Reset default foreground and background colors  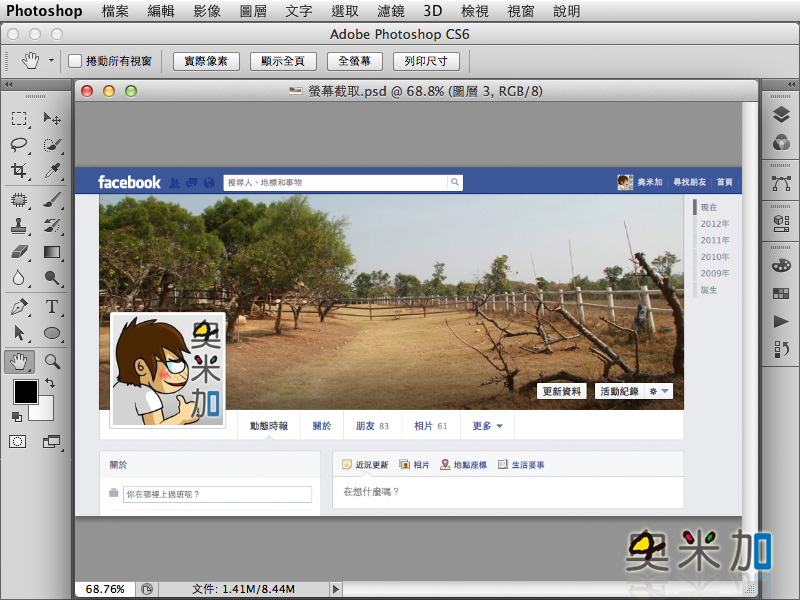click(x=17, y=417)
